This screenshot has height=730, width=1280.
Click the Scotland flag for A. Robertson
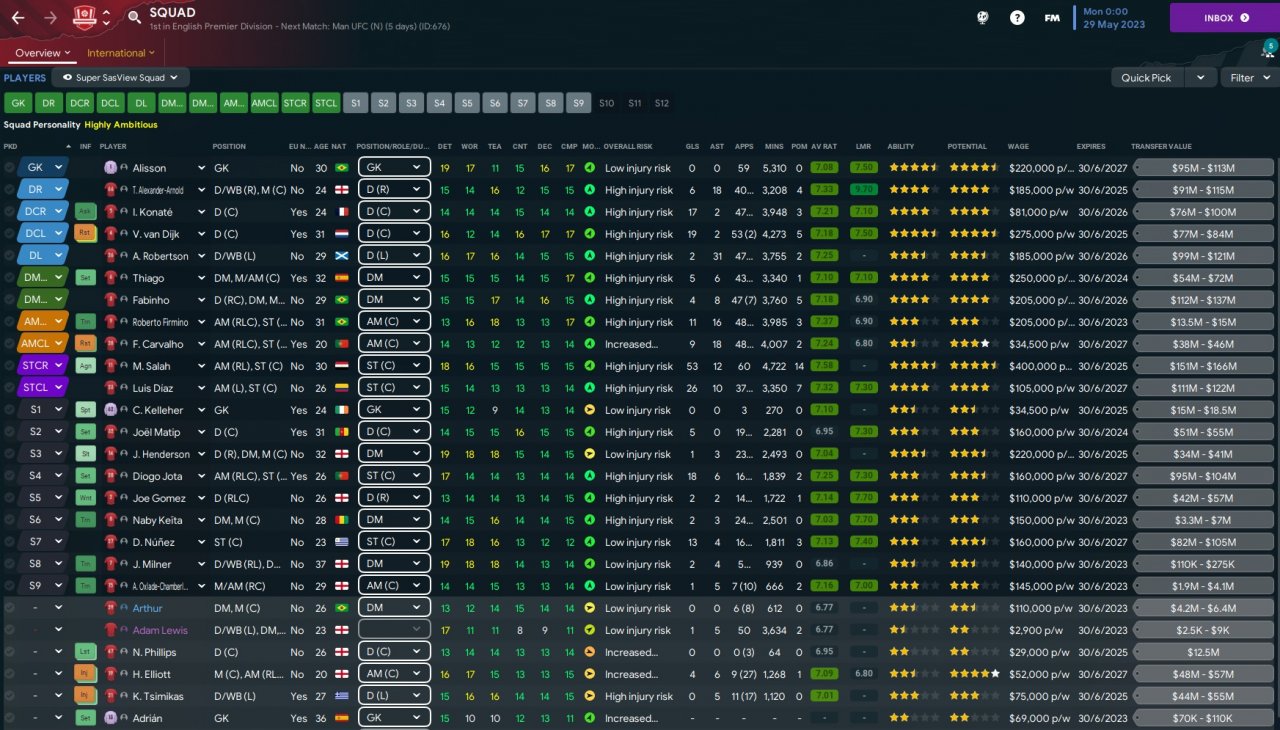tap(340, 256)
